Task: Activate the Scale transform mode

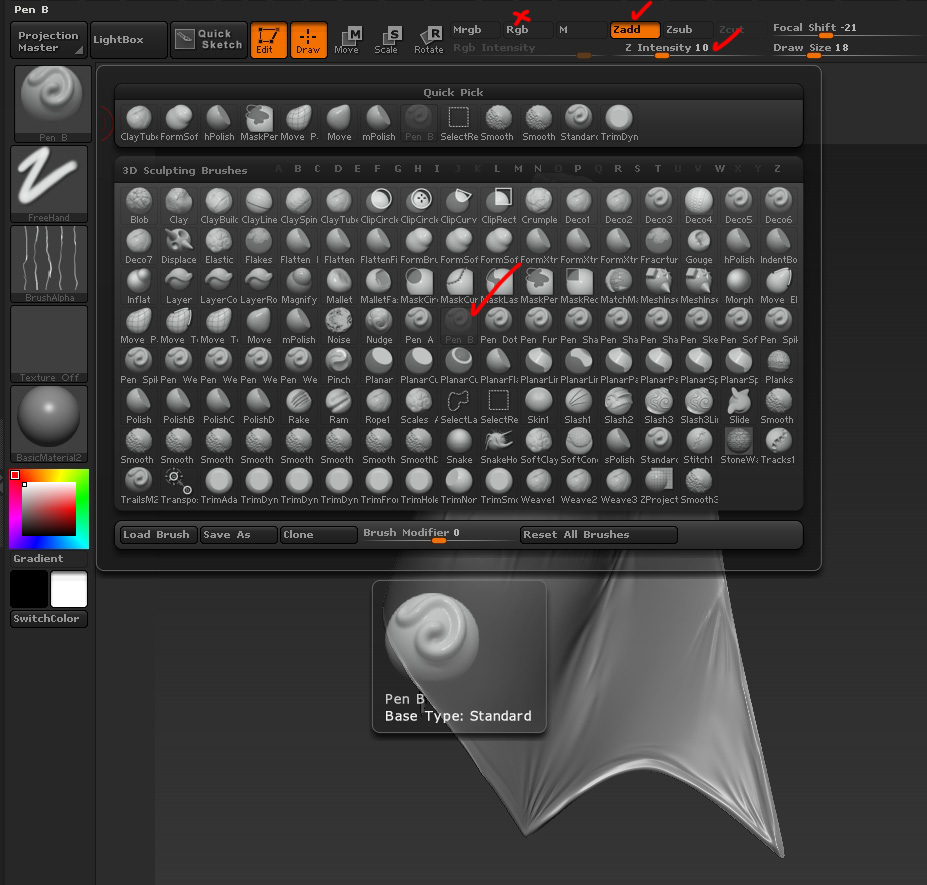Action: (387, 40)
